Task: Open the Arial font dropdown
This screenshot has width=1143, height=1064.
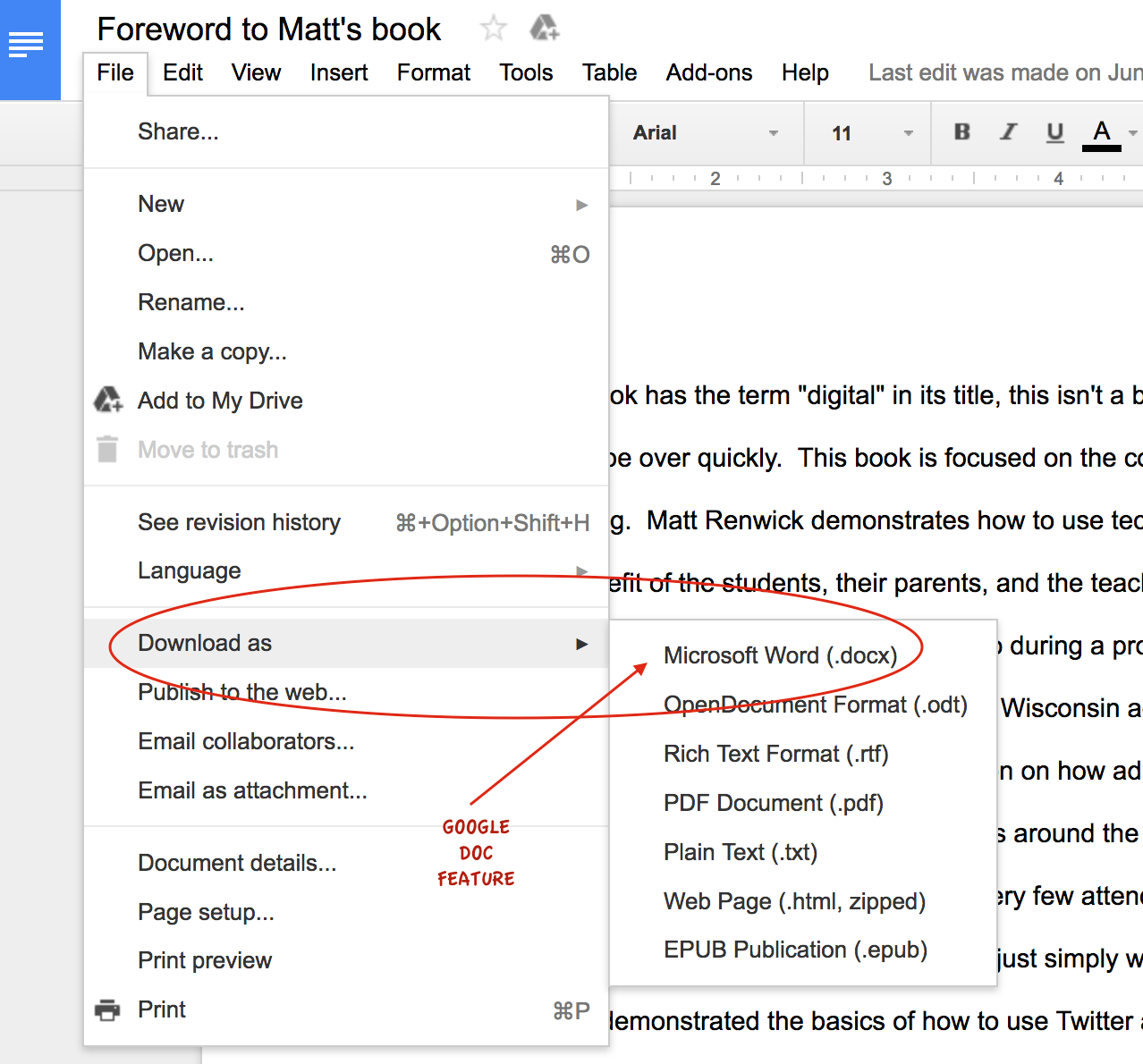Action: point(705,133)
